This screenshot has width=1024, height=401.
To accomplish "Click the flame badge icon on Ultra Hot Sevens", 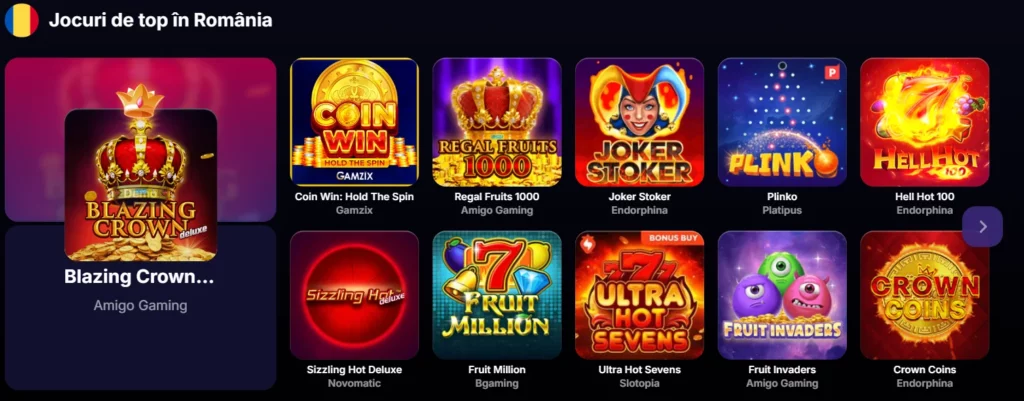I will 586,244.
